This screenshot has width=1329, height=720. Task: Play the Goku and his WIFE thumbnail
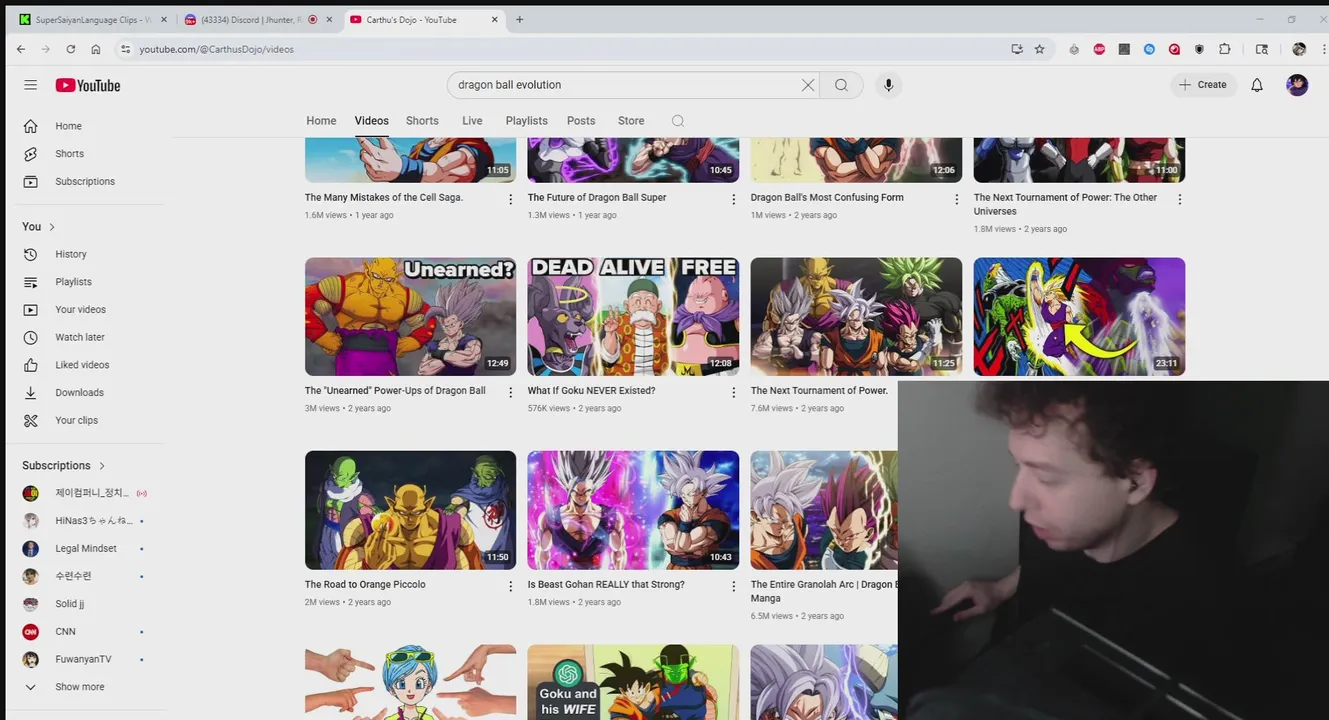[x=633, y=682]
